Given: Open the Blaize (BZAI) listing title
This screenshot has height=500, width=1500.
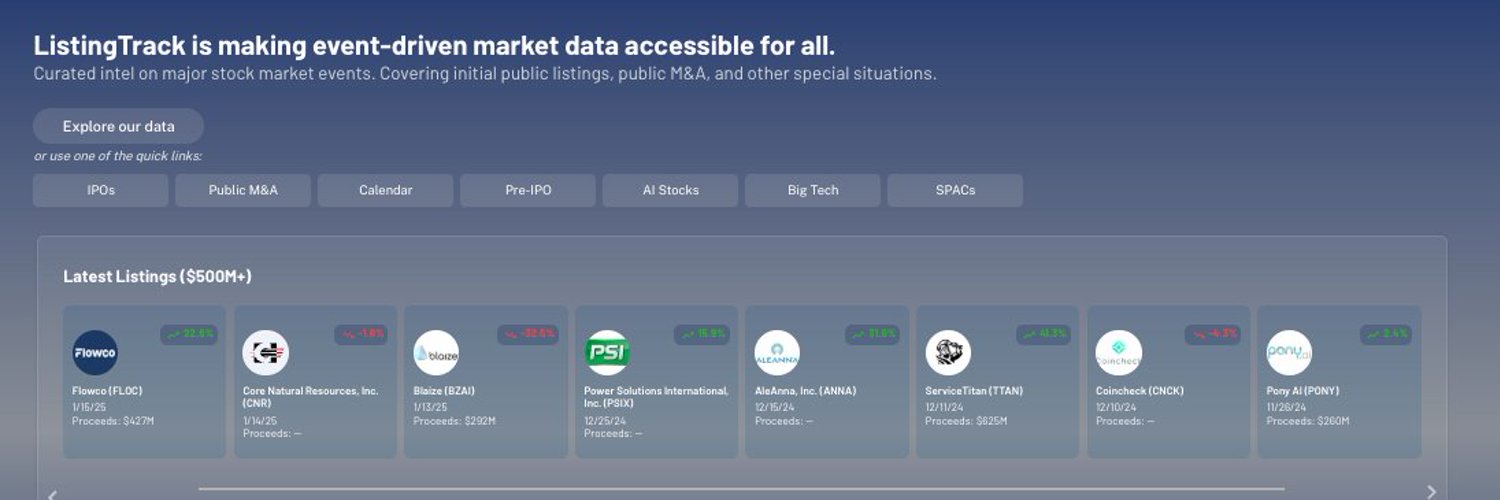Looking at the screenshot, I should [444, 391].
